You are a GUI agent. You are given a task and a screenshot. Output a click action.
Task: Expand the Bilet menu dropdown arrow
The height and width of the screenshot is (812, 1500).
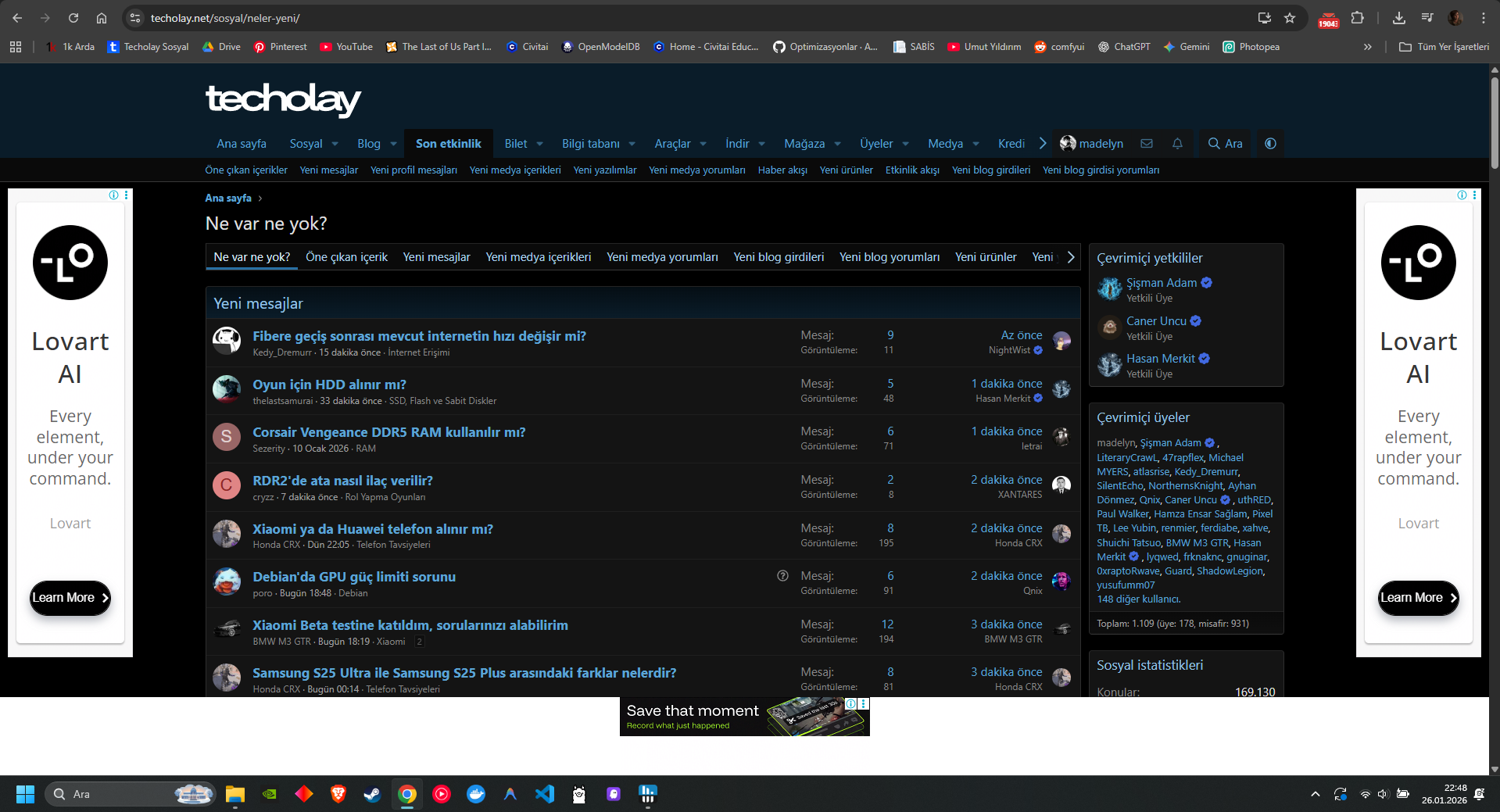(x=539, y=144)
